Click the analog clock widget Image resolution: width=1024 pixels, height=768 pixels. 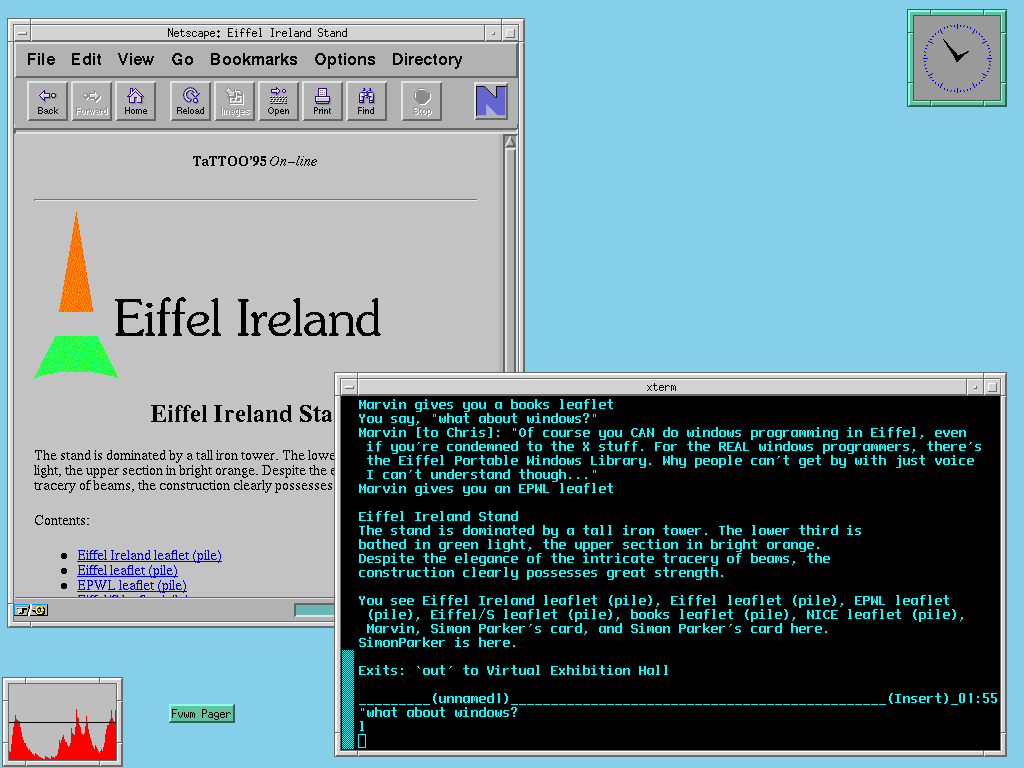click(956, 58)
